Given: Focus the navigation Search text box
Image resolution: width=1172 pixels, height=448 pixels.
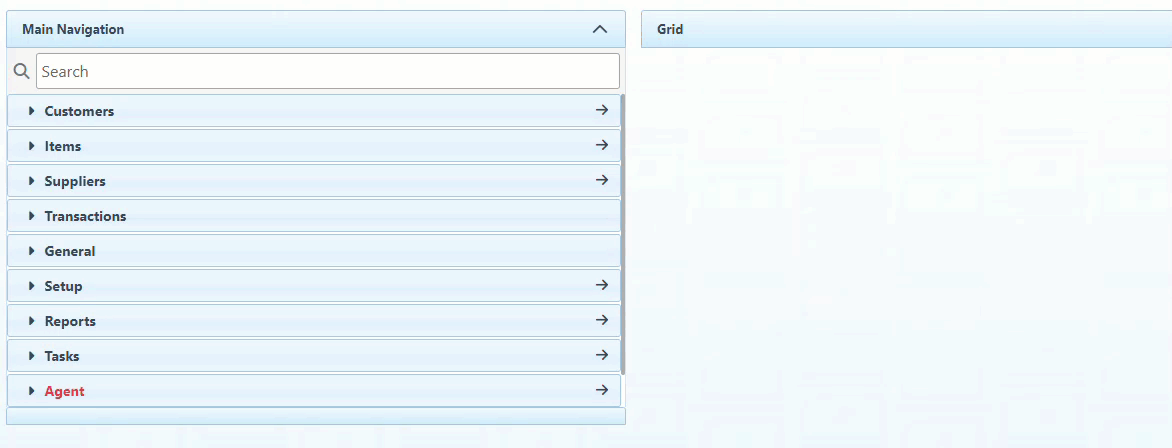Looking at the screenshot, I should click(x=327, y=71).
